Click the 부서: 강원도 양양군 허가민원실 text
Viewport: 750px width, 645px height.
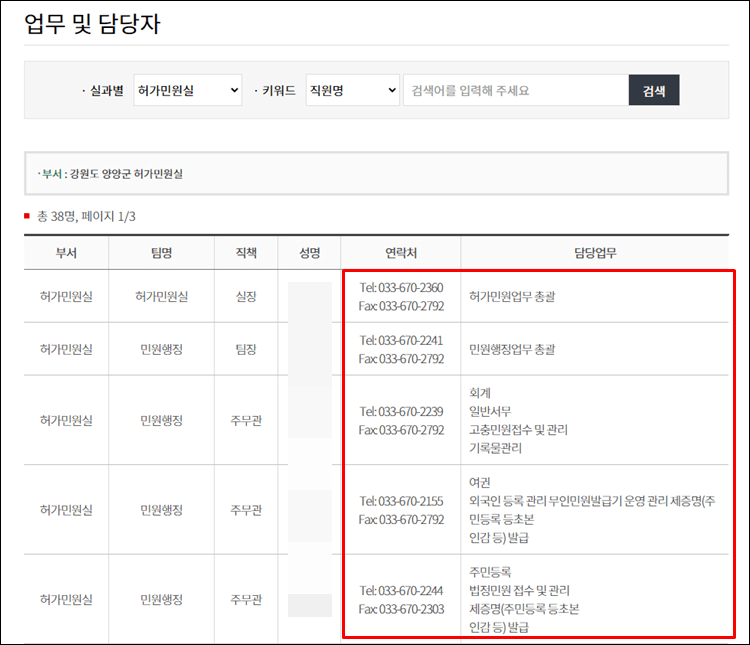click(x=110, y=174)
